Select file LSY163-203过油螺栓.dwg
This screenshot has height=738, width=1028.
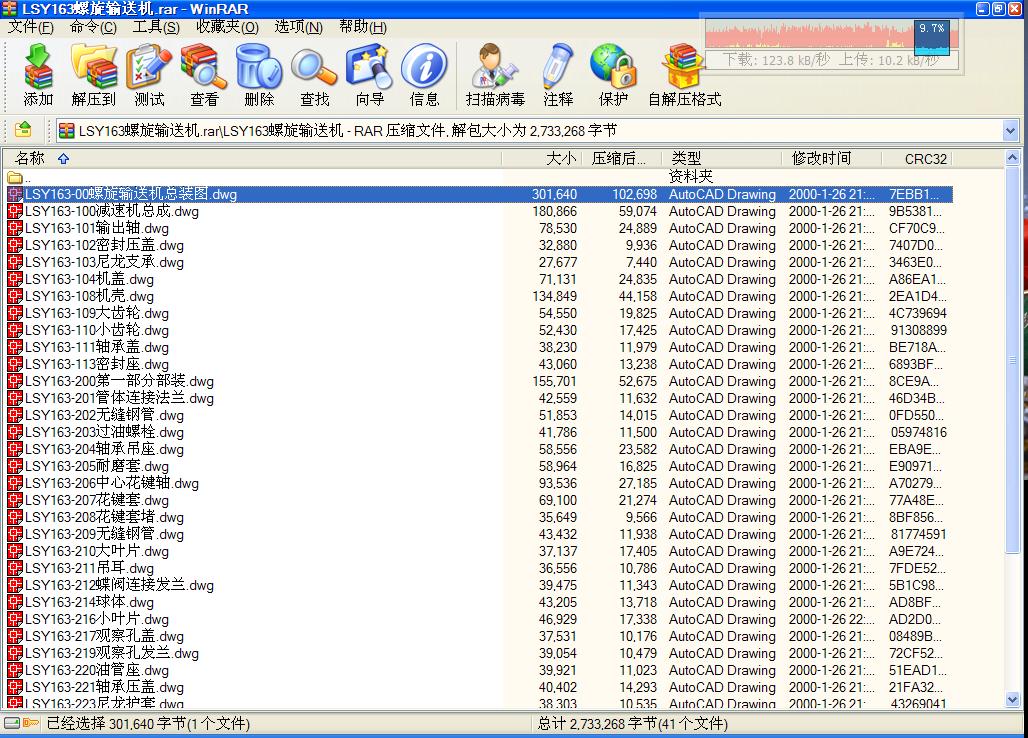click(x=479, y=432)
